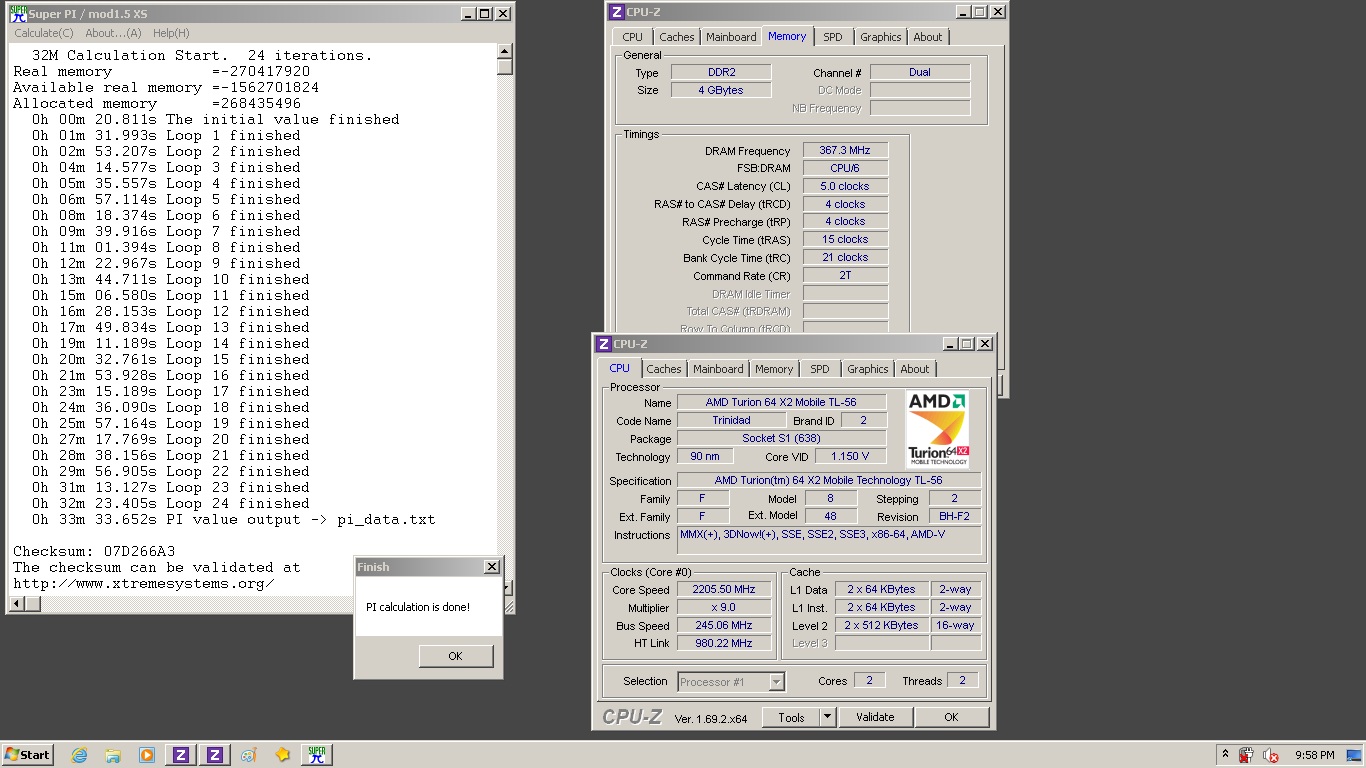Open the Paint taskbar icon
The height and width of the screenshot is (768, 1366).
pos(248,755)
